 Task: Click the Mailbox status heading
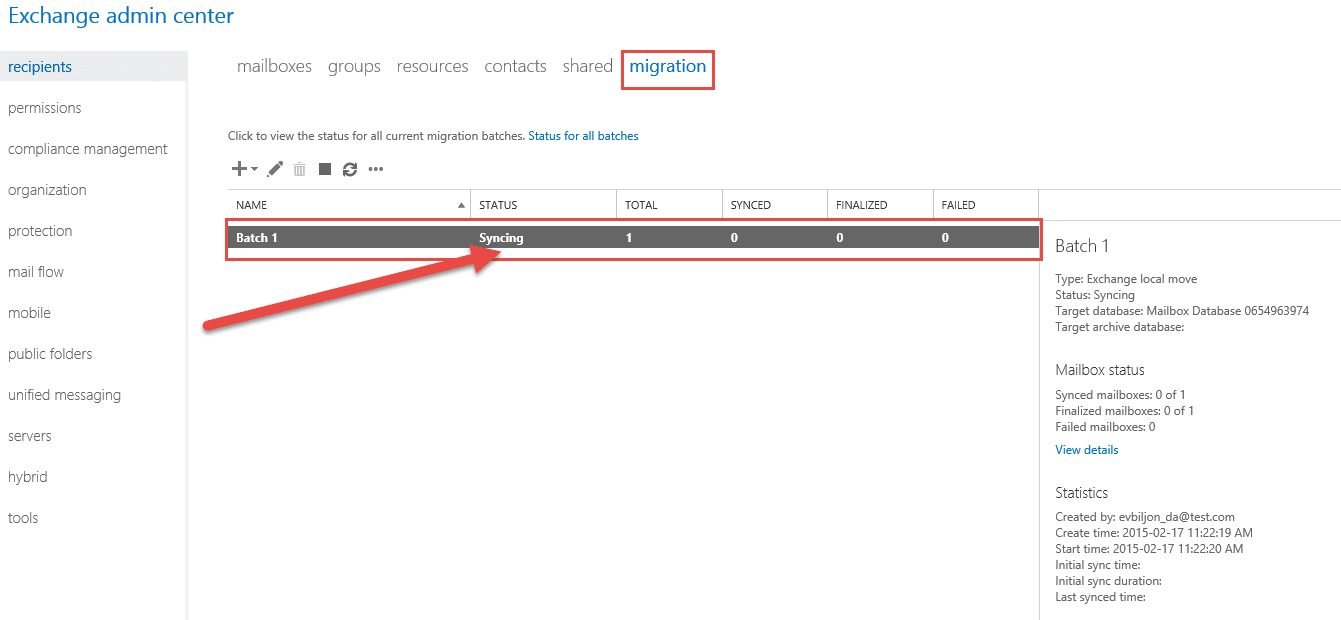[1100, 370]
